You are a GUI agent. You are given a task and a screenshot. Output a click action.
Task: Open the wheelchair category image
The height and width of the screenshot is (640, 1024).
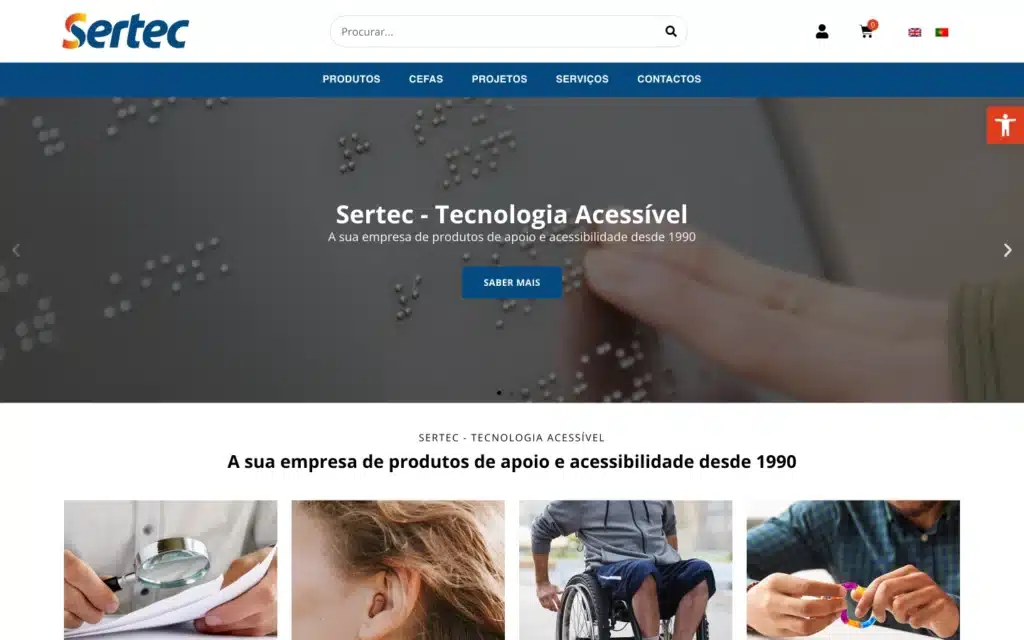(626, 569)
